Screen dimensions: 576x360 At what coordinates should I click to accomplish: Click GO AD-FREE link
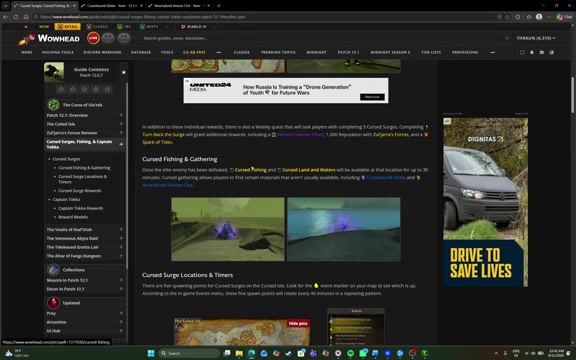[194, 52]
